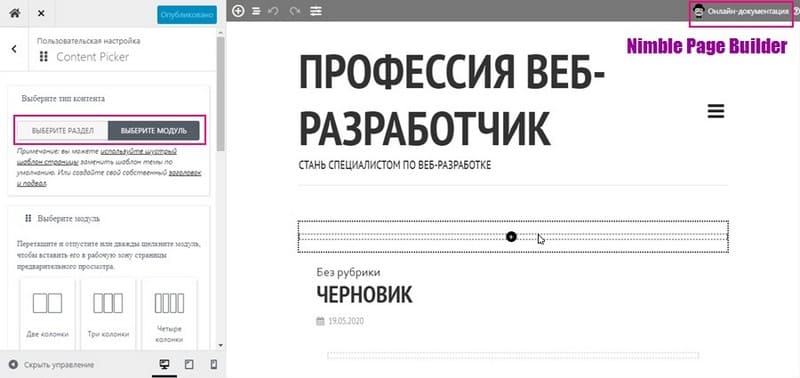Switch preview to desktop device icon

point(164,364)
